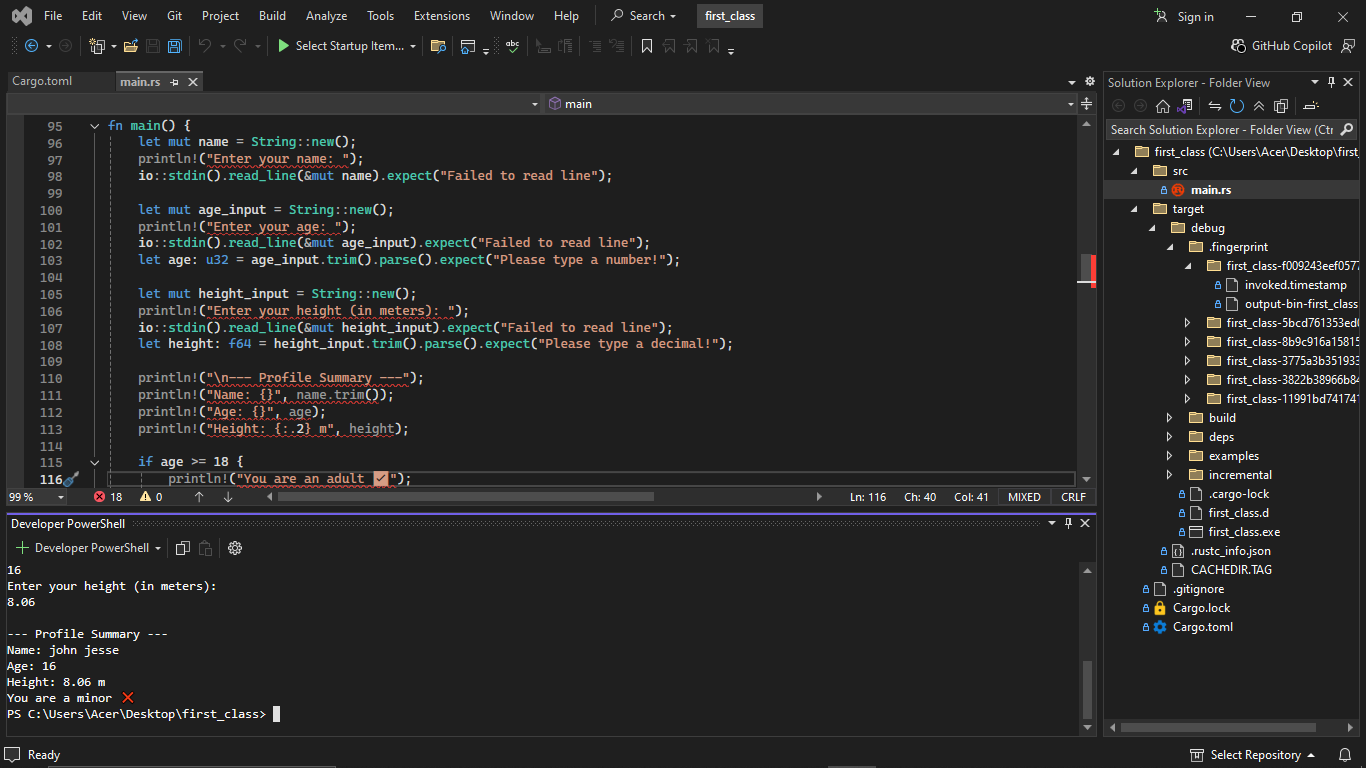
Task: Click the screwdriver quick actions icon
Action: click(x=70, y=480)
